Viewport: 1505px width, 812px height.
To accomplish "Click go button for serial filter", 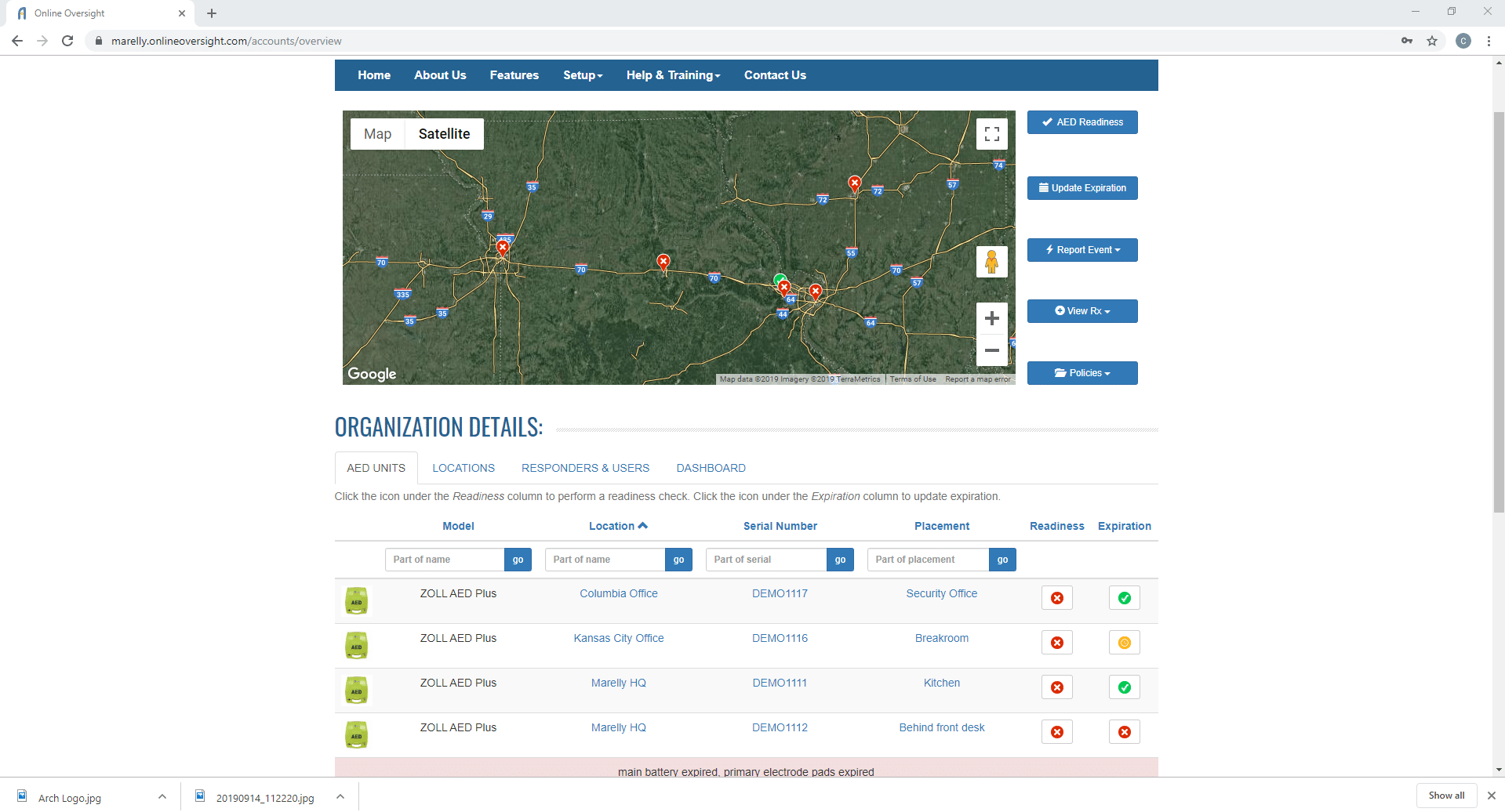I will coord(840,560).
